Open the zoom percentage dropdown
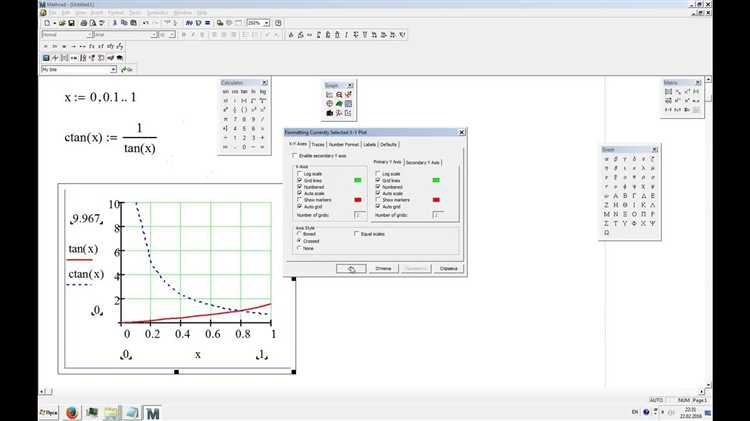The image size is (750, 421). pos(266,23)
